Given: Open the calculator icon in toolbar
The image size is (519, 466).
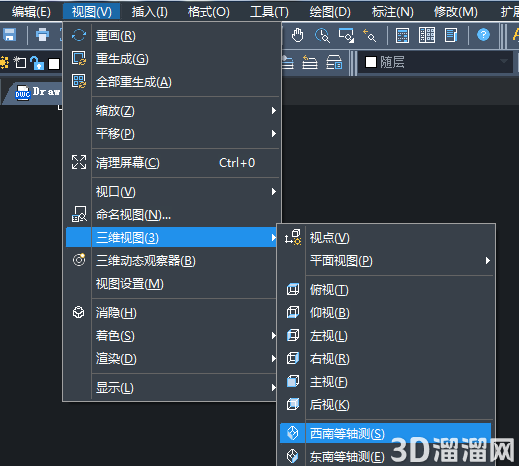Looking at the screenshot, I should pyautogui.click(x=402, y=35).
